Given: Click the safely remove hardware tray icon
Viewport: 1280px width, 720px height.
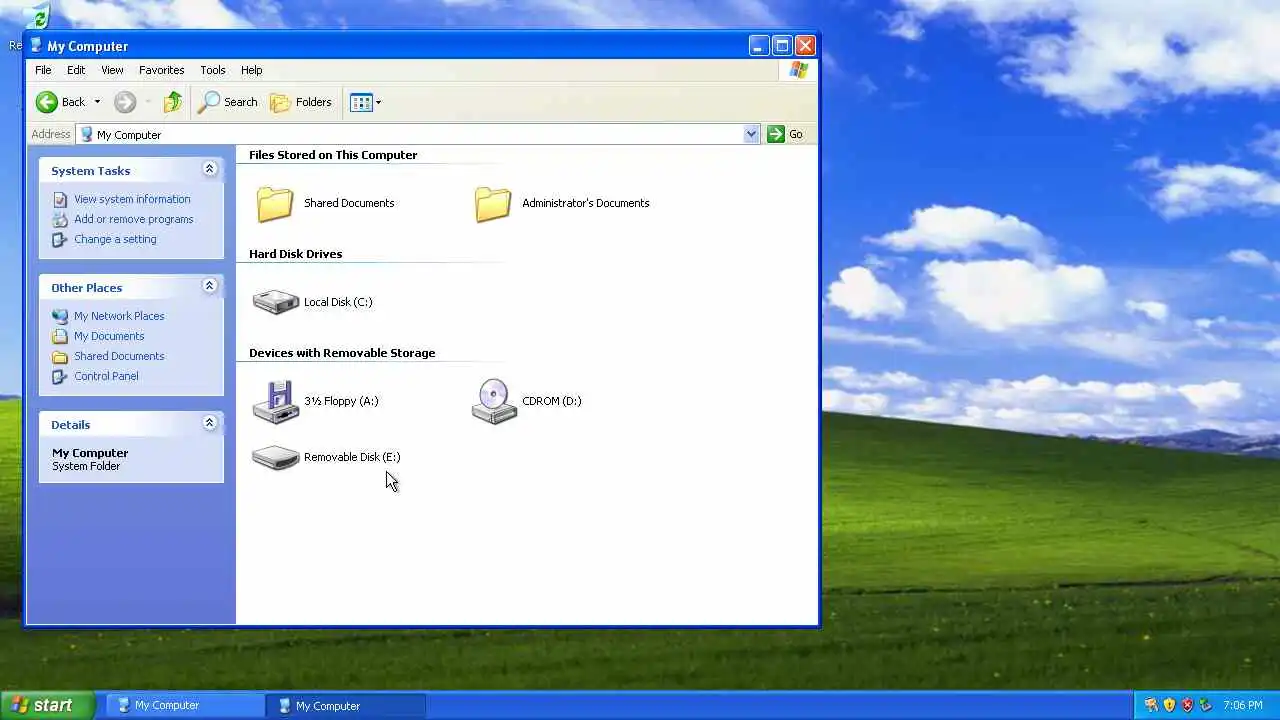Looking at the screenshot, I should point(1205,705).
